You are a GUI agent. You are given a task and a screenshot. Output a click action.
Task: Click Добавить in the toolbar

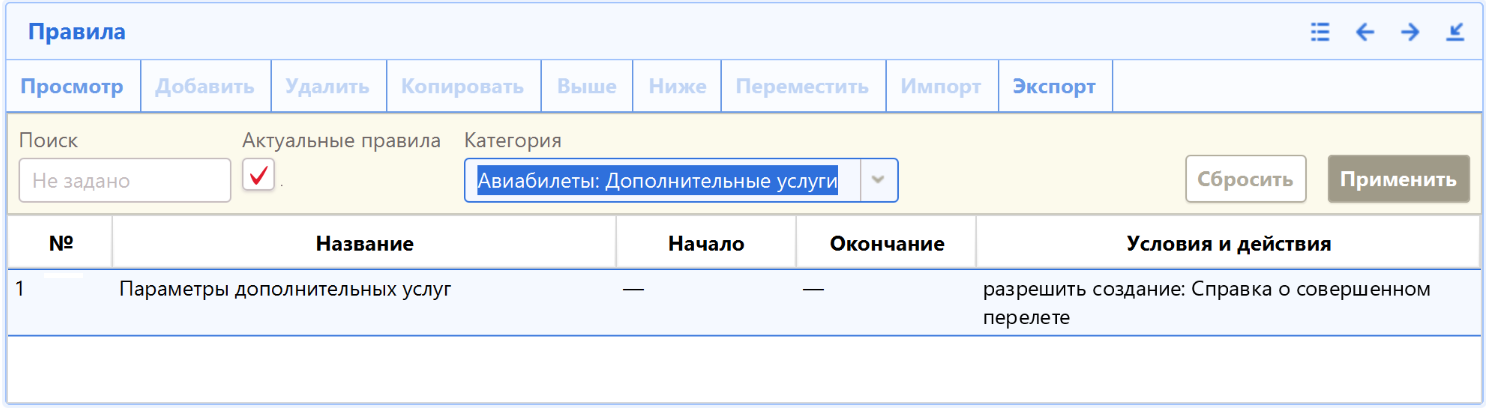click(205, 87)
